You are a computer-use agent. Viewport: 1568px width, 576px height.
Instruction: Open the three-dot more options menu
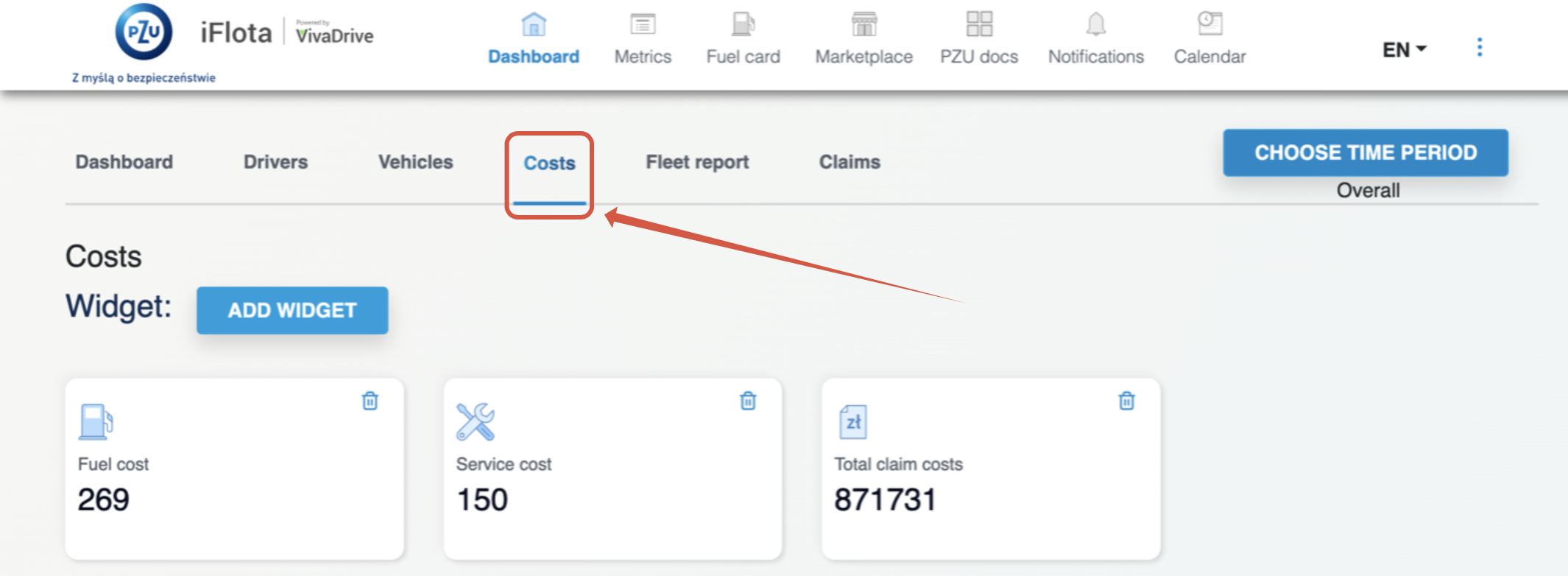pos(1480,48)
